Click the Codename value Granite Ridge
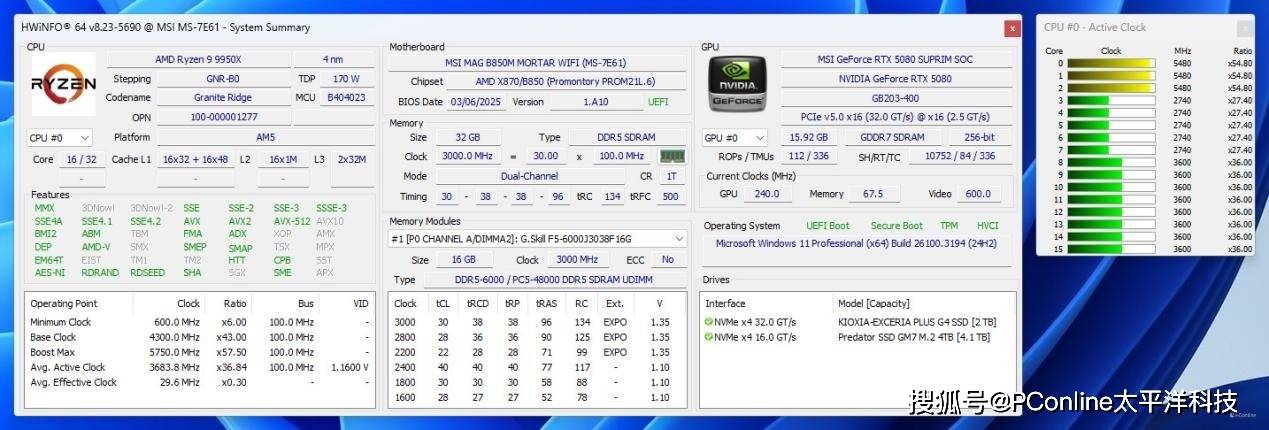Image resolution: width=1269 pixels, height=430 pixels. (223, 97)
